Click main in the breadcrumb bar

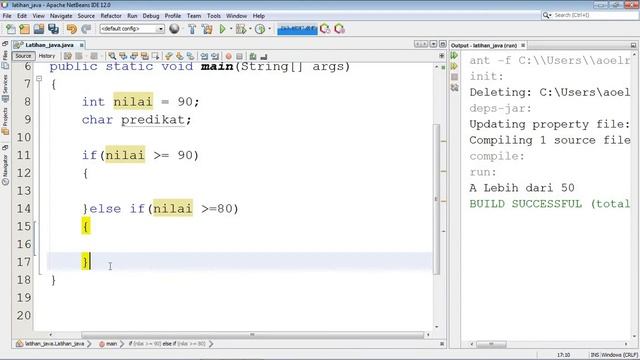pyautogui.click(x=108, y=344)
